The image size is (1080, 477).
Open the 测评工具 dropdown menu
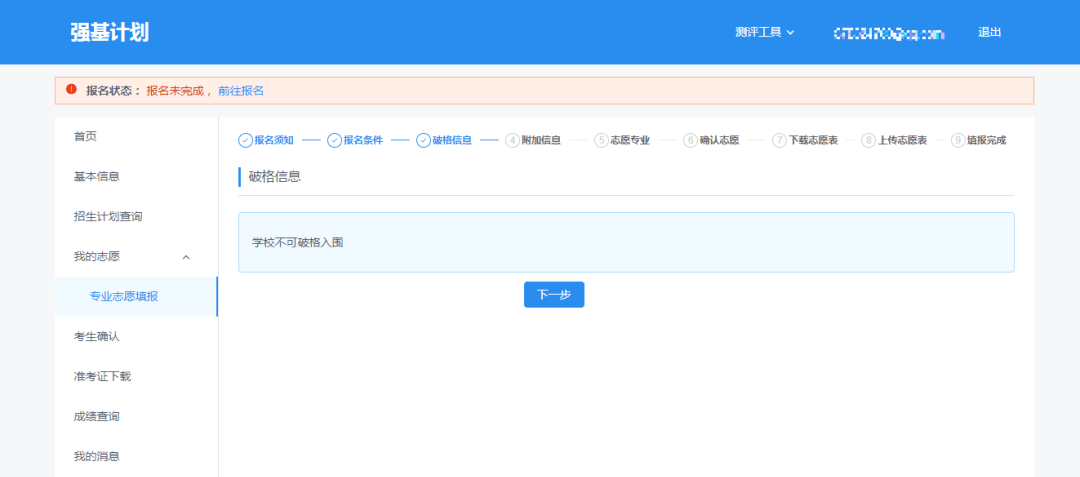(764, 32)
